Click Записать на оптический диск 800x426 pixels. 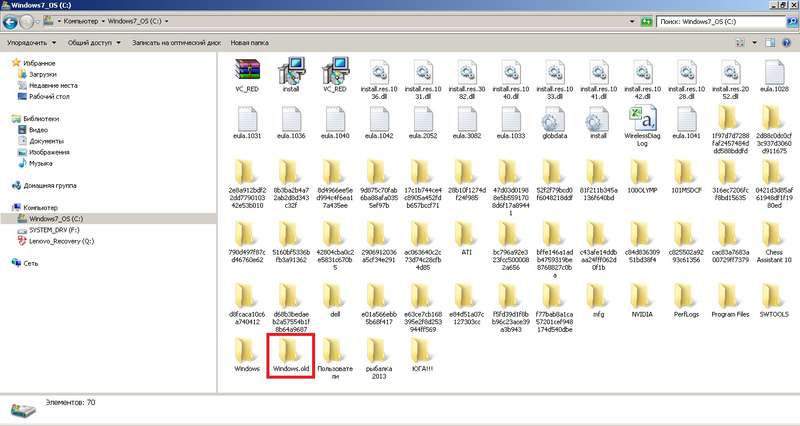(177, 43)
